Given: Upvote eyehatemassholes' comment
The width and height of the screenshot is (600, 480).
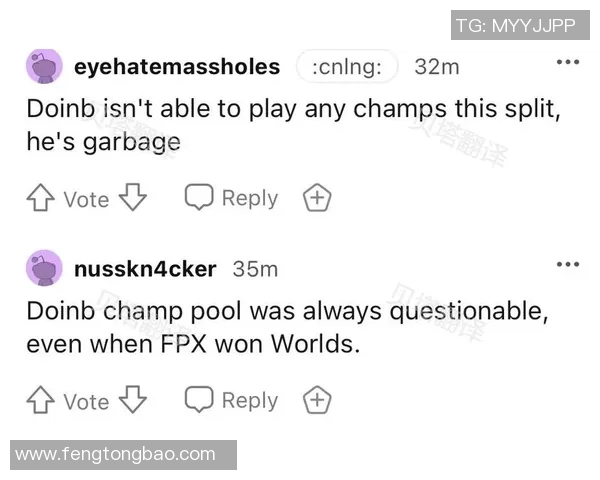Looking at the screenshot, I should 42,199.
